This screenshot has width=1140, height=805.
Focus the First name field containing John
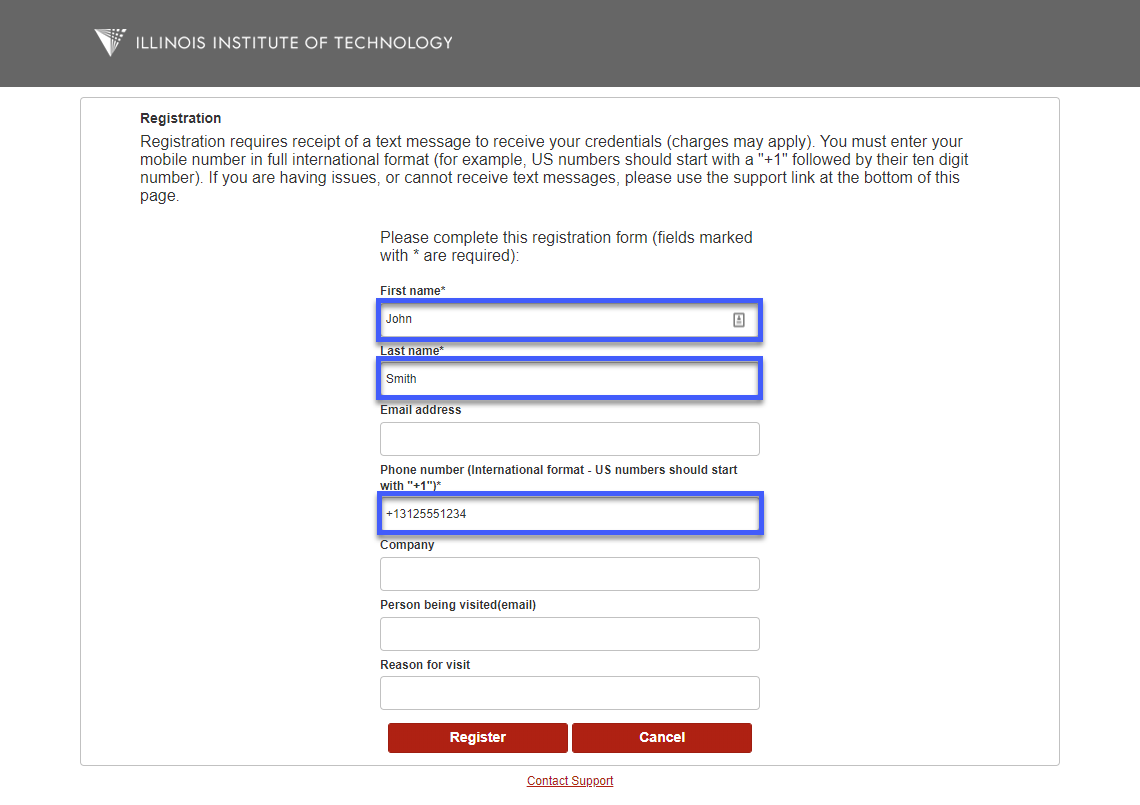[569, 320]
